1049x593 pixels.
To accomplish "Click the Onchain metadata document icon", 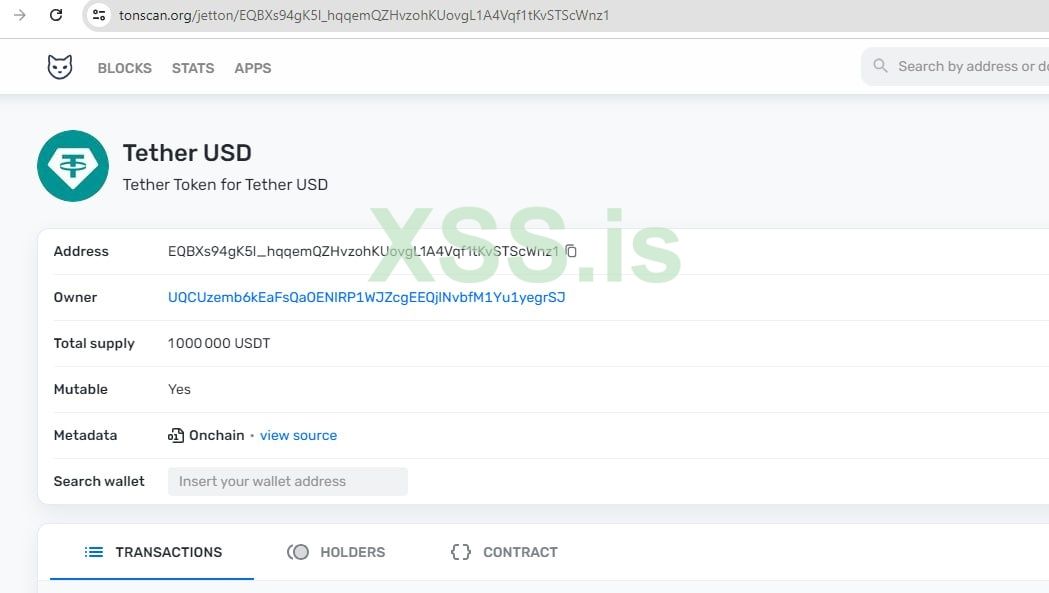I will 176,436.
